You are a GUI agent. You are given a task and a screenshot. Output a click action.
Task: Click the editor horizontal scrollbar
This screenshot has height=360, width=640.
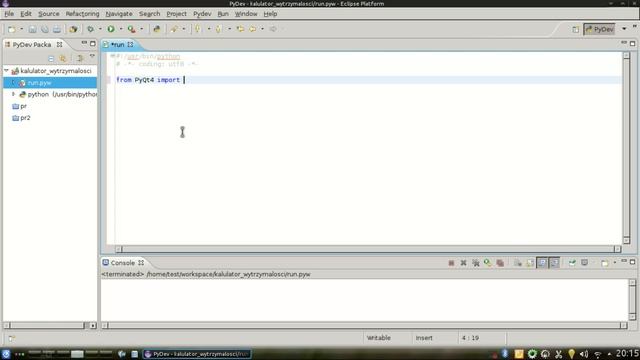coord(368,249)
